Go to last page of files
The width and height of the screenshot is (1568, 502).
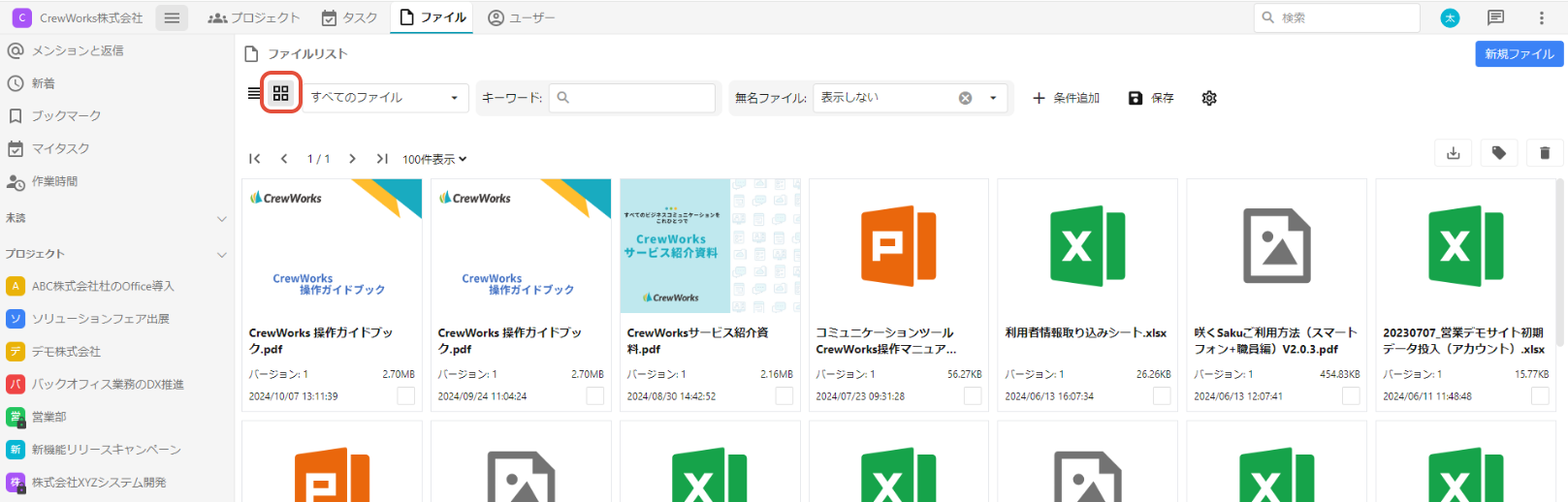382,159
